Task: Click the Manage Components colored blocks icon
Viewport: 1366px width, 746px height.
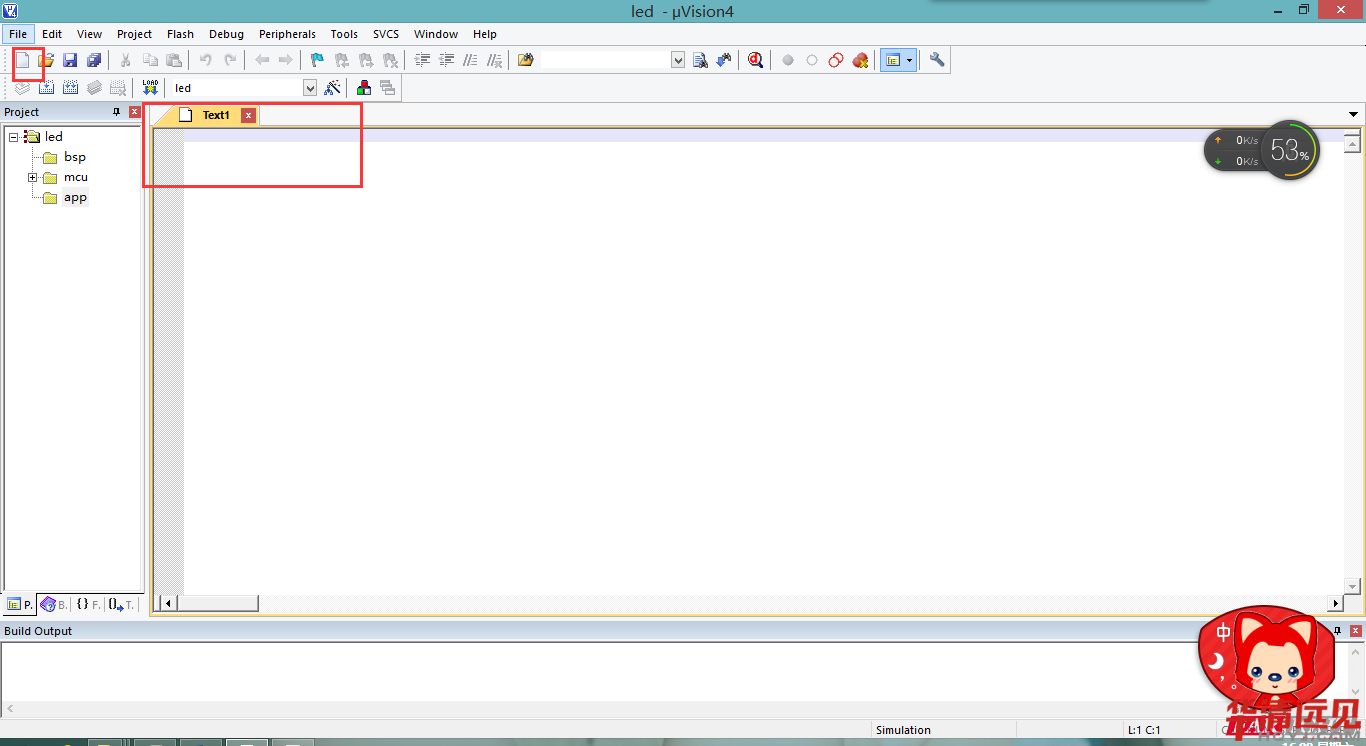Action: pos(364,88)
